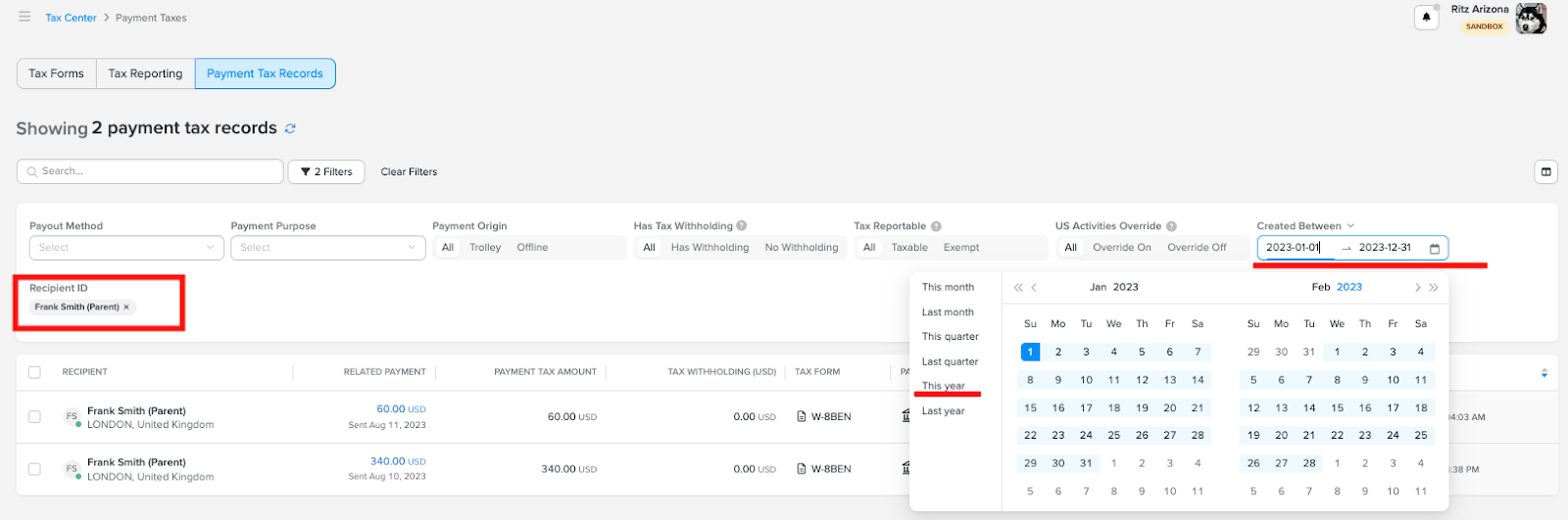Click the calendar icon in date range
This screenshot has width=1568, height=520.
pyautogui.click(x=1435, y=249)
